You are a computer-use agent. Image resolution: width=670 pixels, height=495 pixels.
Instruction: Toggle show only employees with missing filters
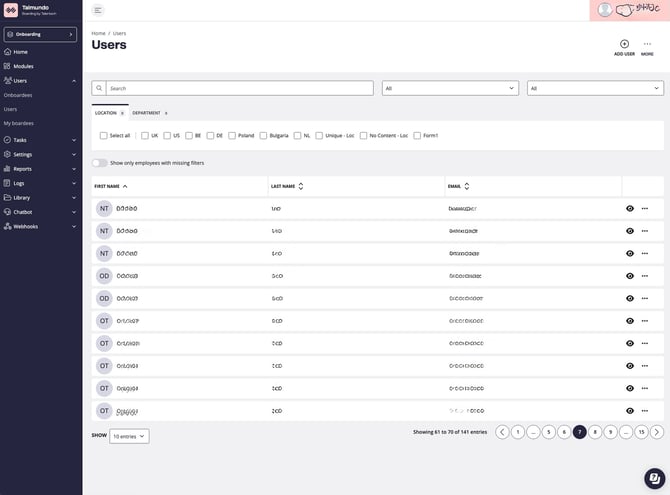[x=99, y=163]
